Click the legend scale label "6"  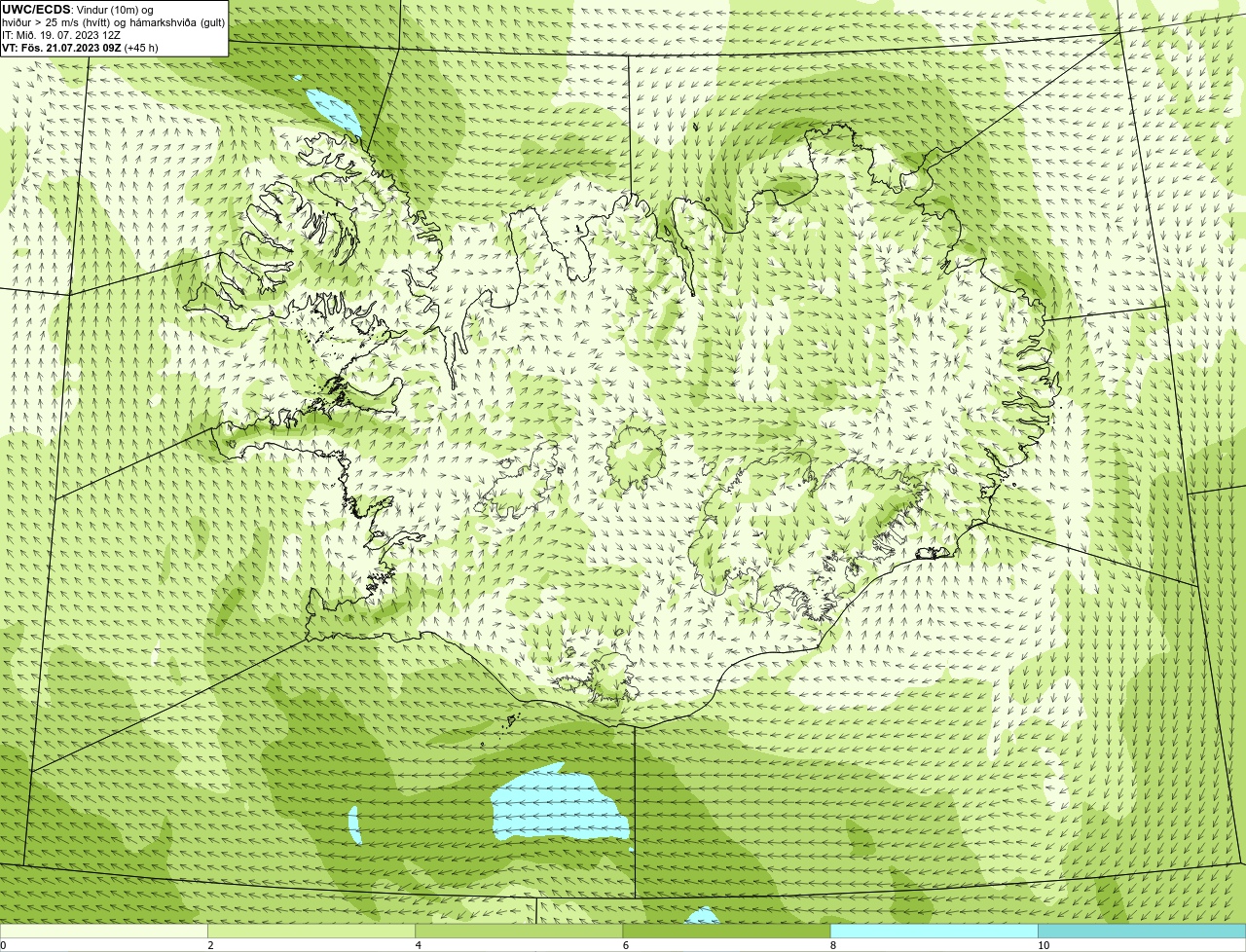tap(625, 945)
